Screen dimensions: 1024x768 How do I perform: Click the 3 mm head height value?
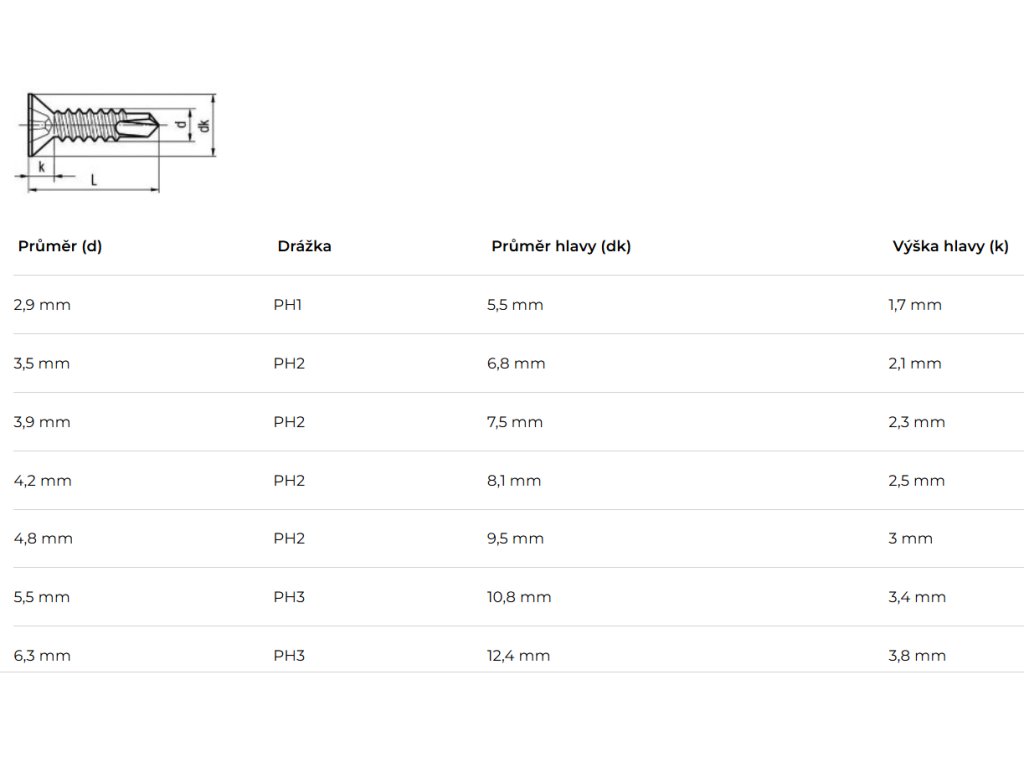(910, 539)
